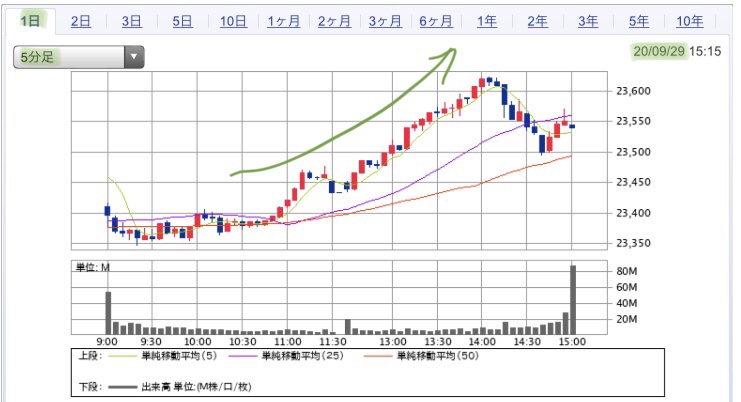Click the 9:30 time axis label

151,342
